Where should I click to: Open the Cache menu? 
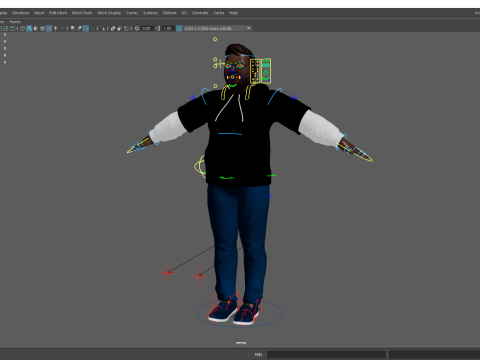coord(219,13)
